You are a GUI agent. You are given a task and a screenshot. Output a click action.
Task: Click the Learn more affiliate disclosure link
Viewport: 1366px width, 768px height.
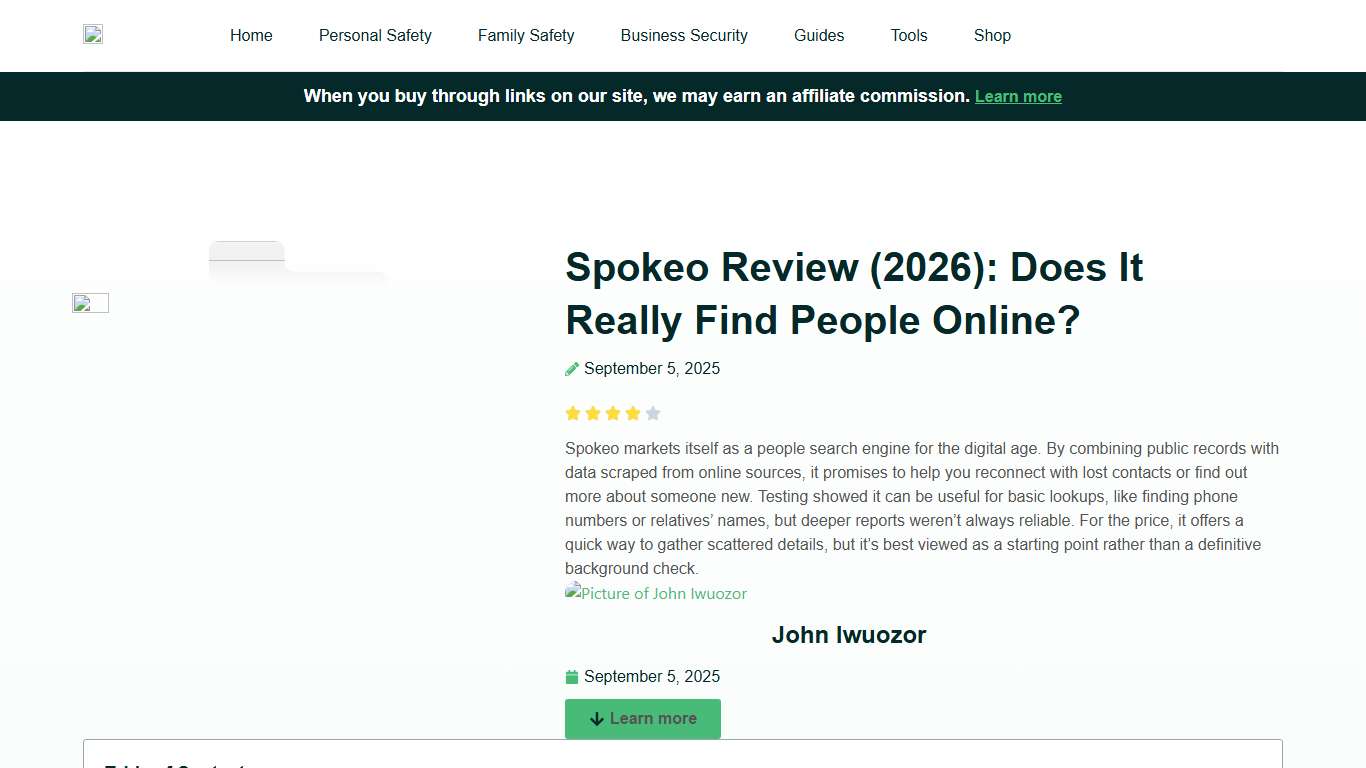coord(1018,96)
